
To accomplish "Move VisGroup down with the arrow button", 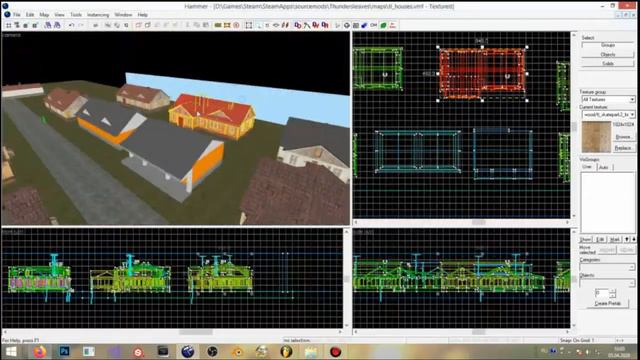I will coord(633,239).
